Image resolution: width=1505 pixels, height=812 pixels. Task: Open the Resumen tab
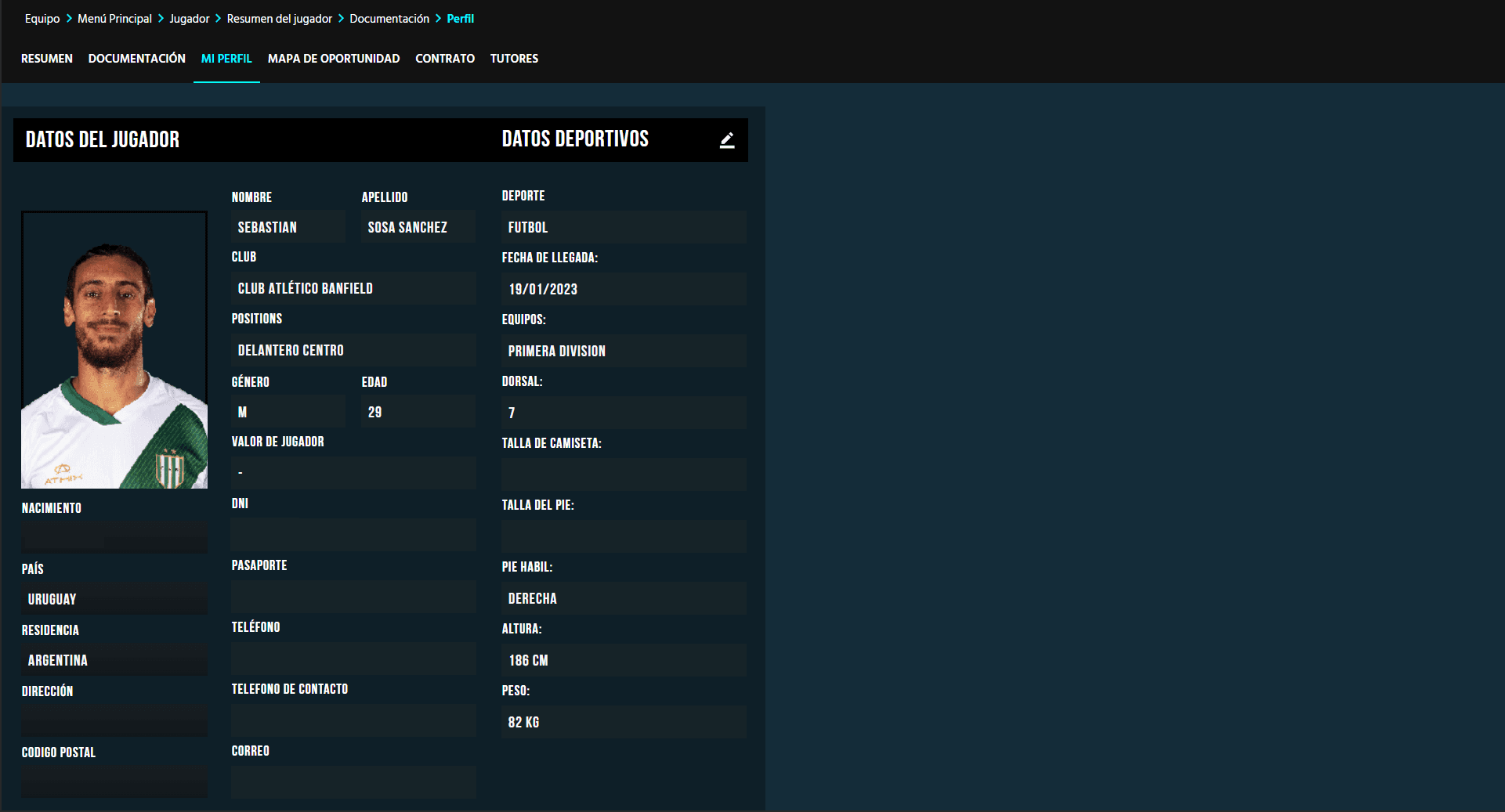coord(47,59)
